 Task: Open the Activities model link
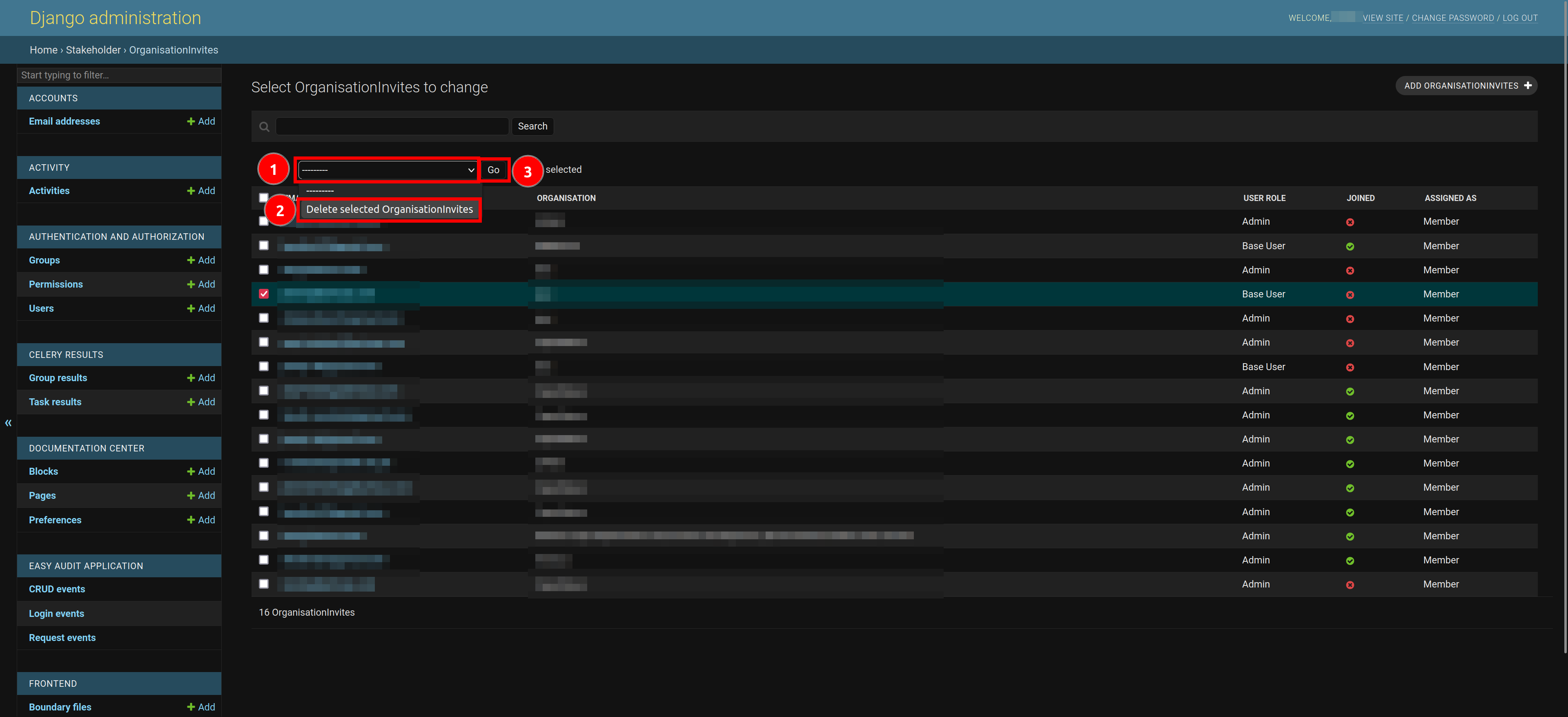point(49,191)
